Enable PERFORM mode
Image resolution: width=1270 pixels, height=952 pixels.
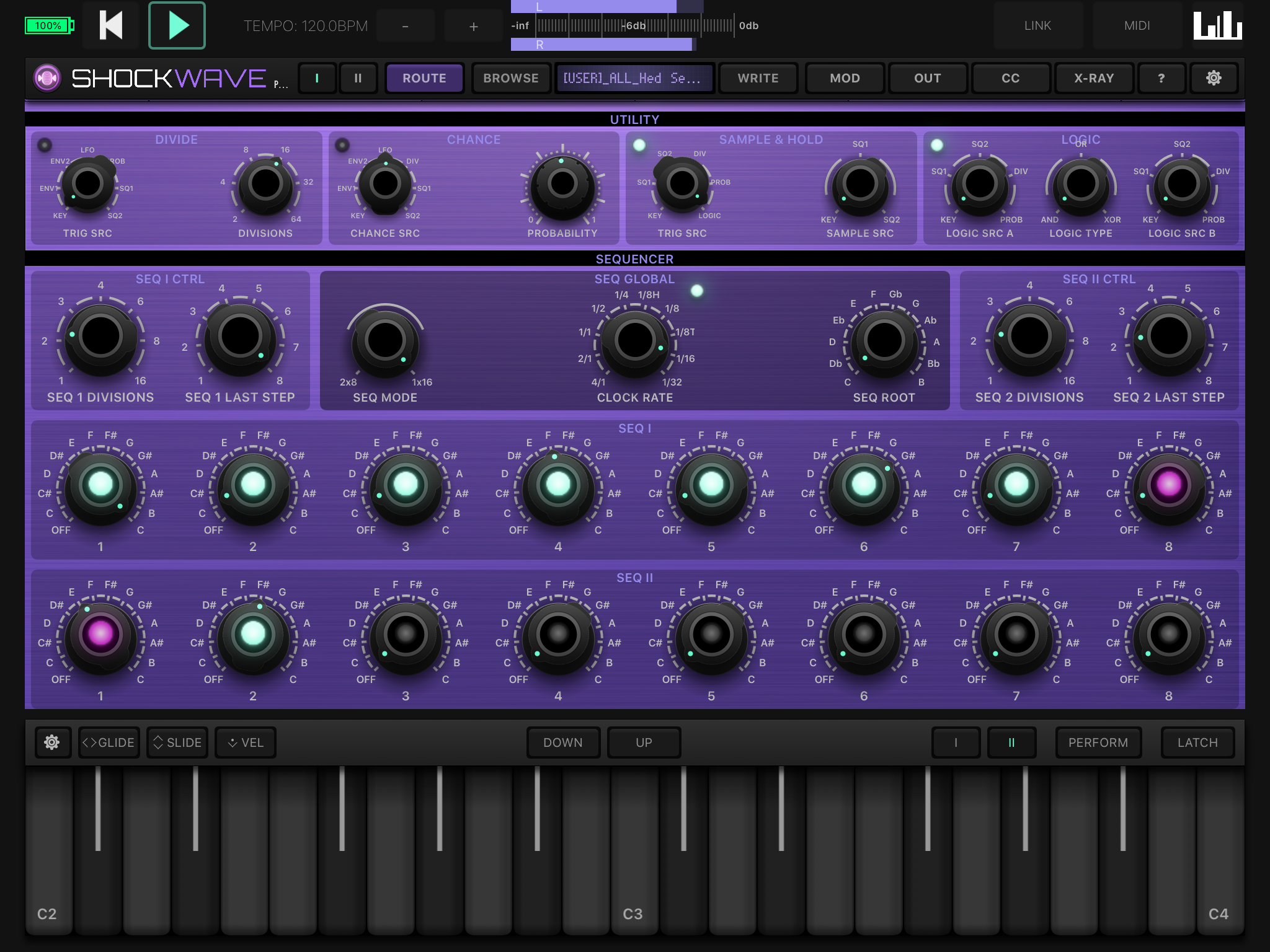coord(1098,742)
